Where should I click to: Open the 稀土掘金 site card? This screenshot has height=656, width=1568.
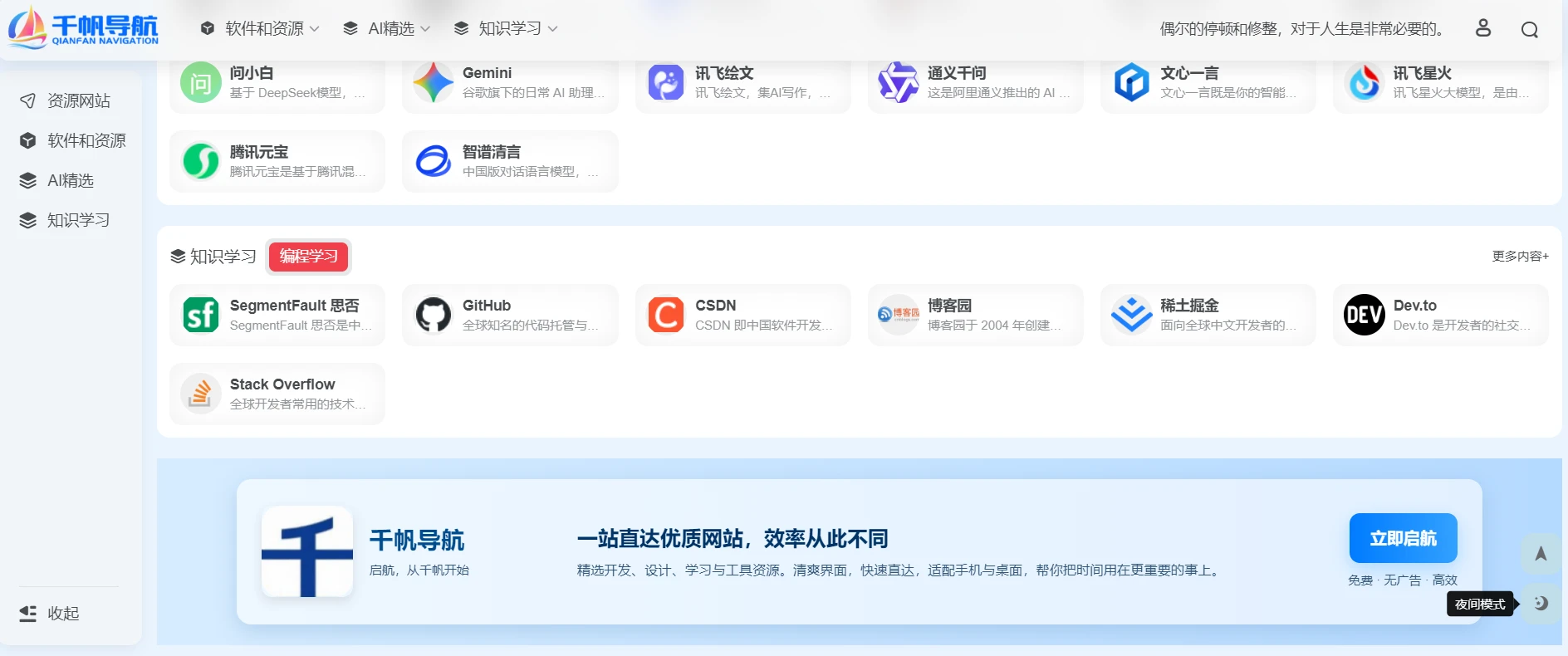tap(1208, 316)
